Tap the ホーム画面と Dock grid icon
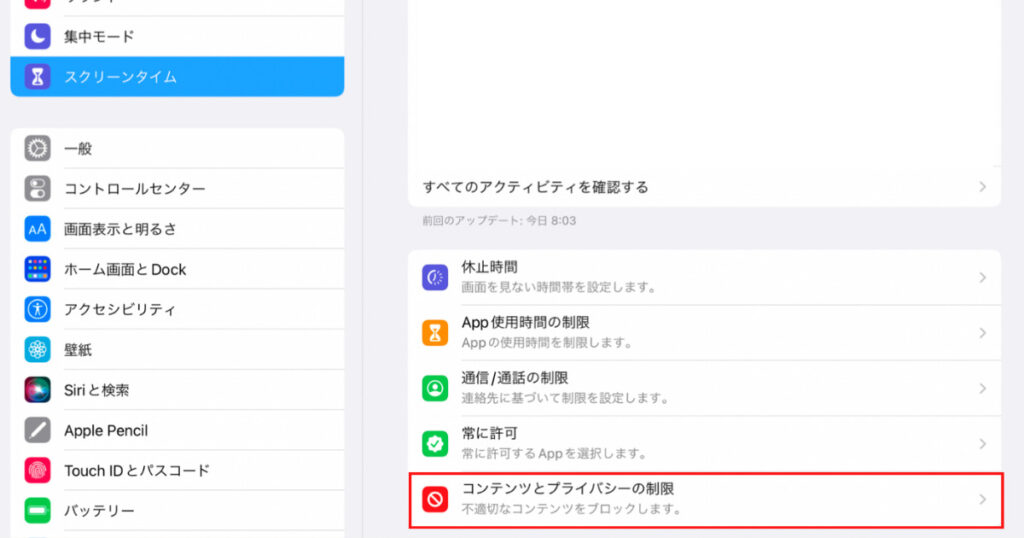Image resolution: width=1024 pixels, height=538 pixels. (37, 269)
